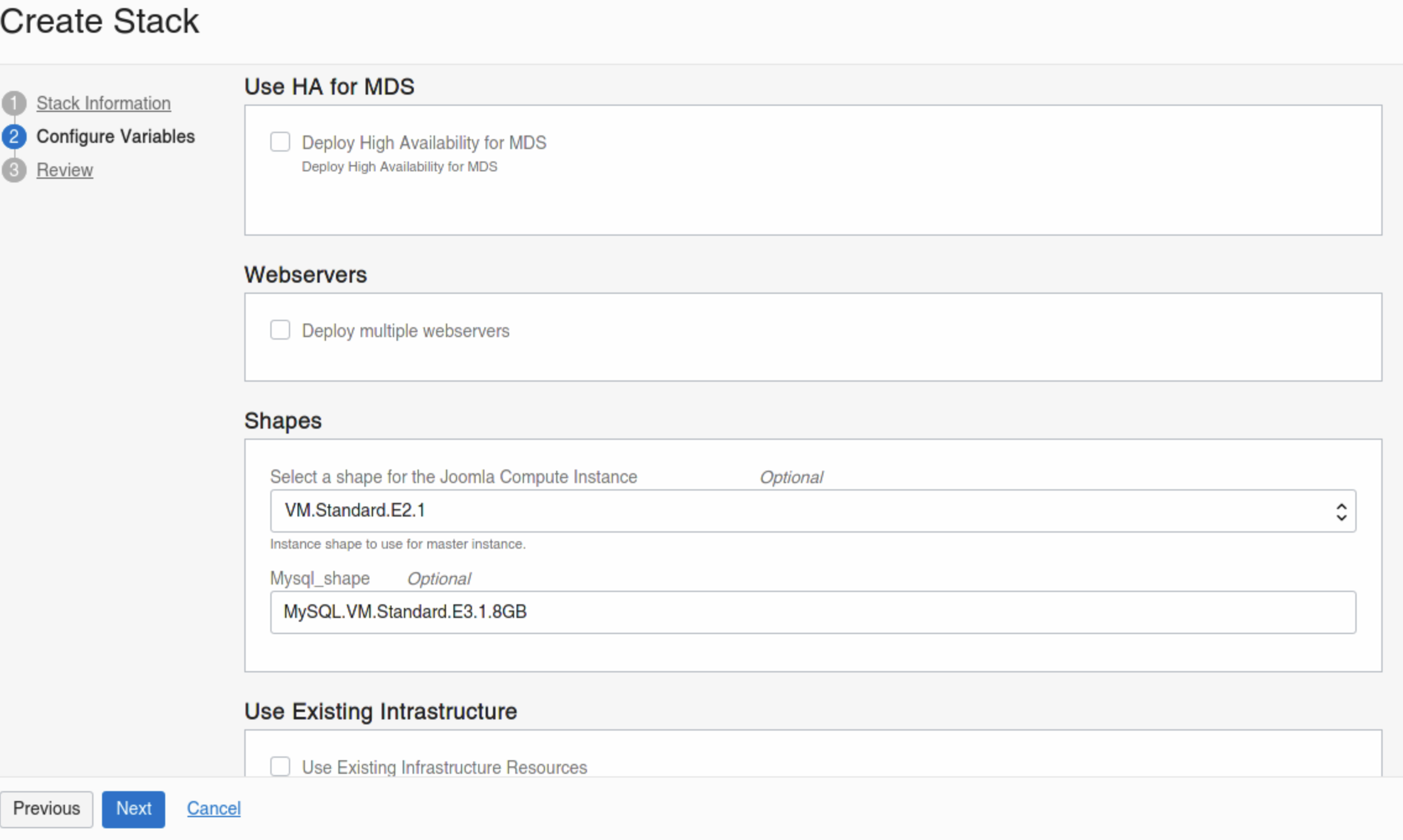Click the Next button
The height and width of the screenshot is (840, 1403).
[133, 809]
